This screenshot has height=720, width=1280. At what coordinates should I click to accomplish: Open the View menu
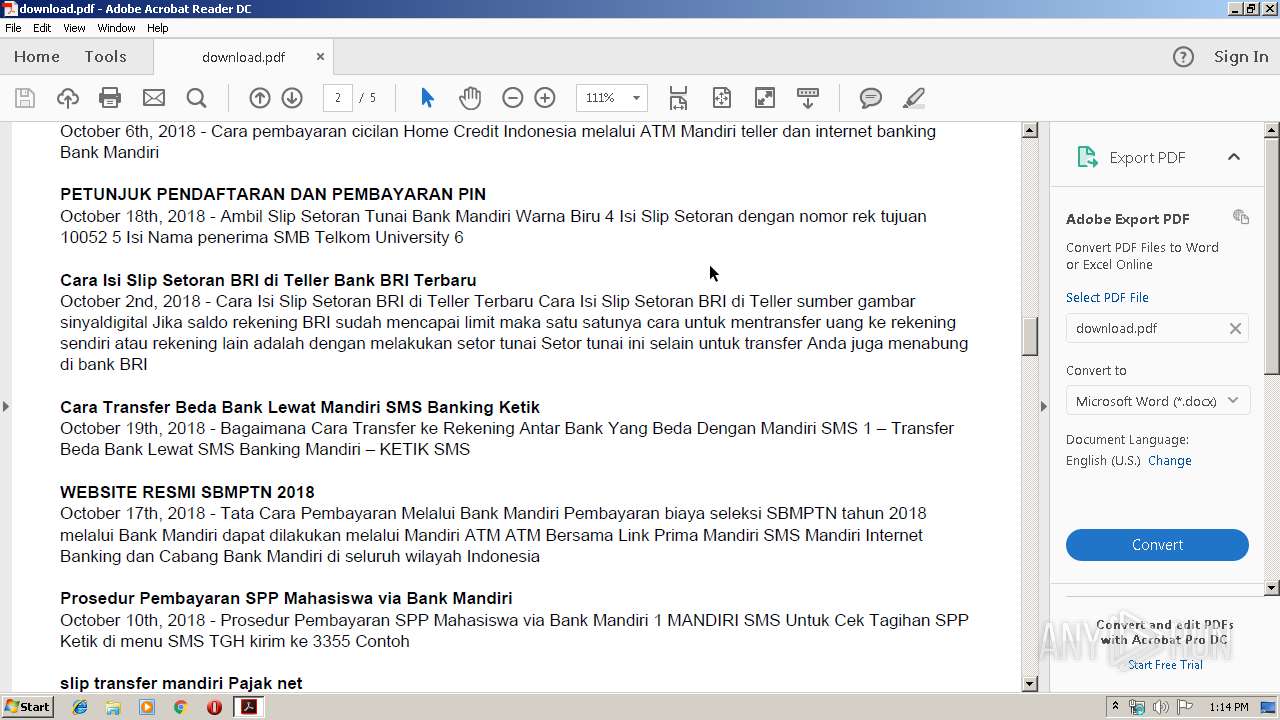pyautogui.click(x=74, y=28)
